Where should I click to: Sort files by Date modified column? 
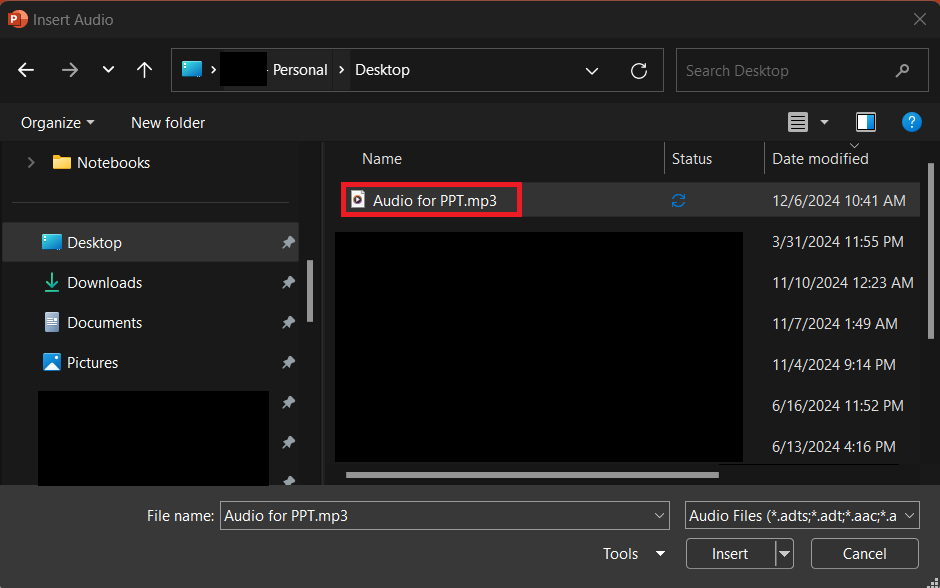pyautogui.click(x=820, y=159)
